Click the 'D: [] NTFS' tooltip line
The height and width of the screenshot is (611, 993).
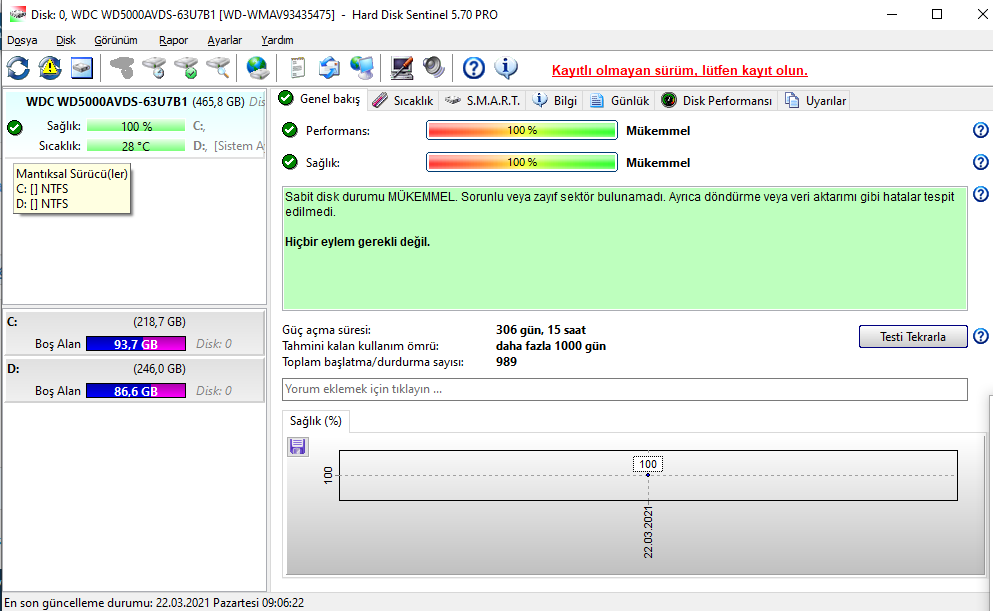42,204
